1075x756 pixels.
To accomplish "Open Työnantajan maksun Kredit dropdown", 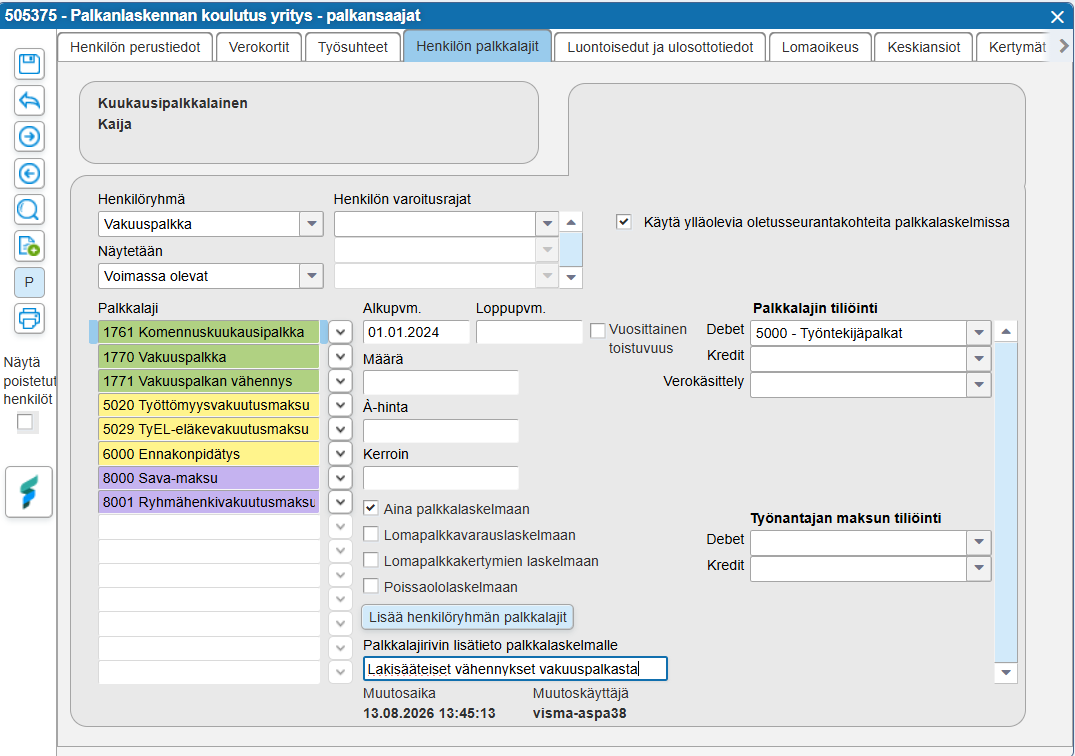I will (978, 569).
